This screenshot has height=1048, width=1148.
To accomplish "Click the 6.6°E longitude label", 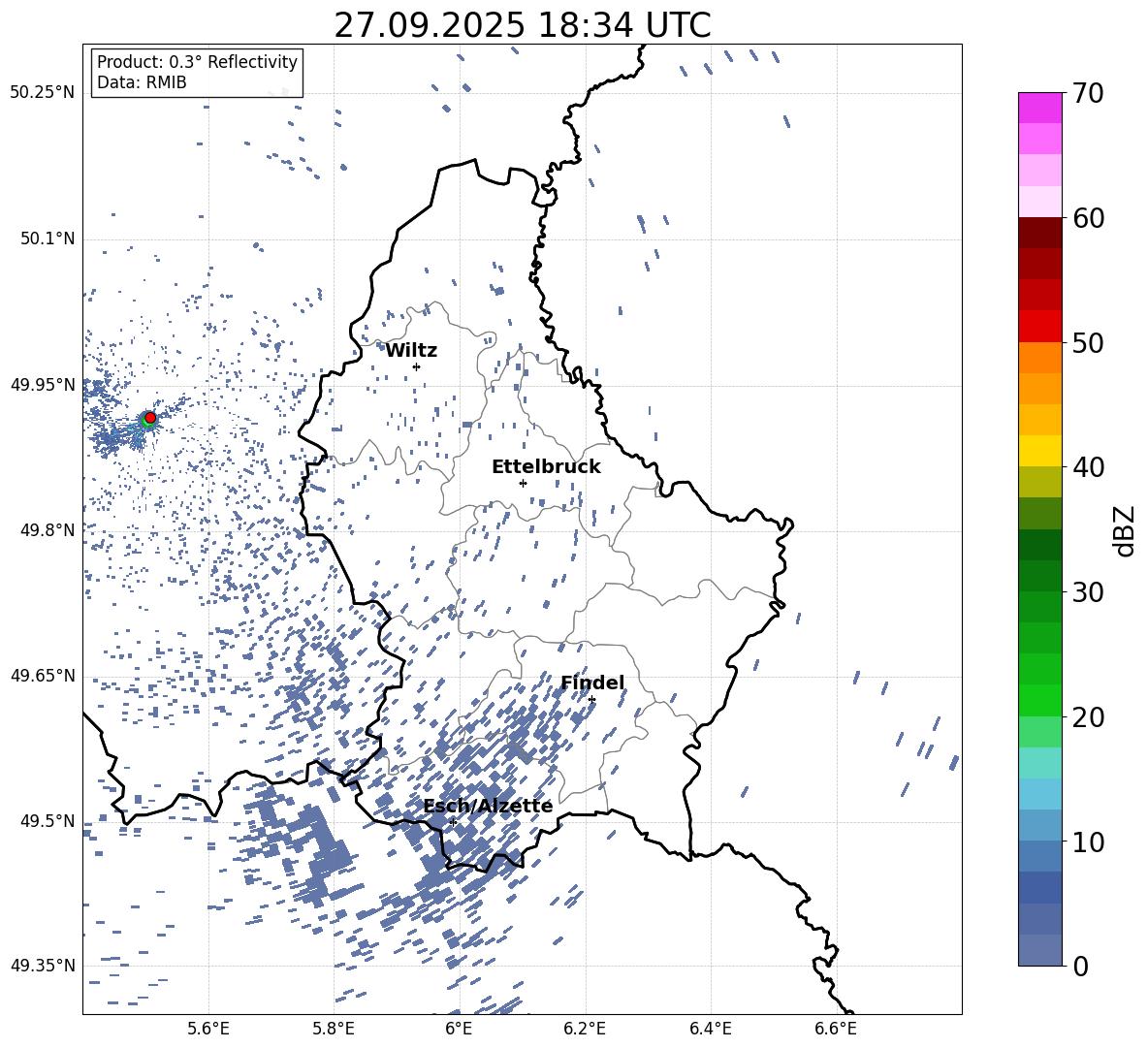I will click(x=836, y=1029).
